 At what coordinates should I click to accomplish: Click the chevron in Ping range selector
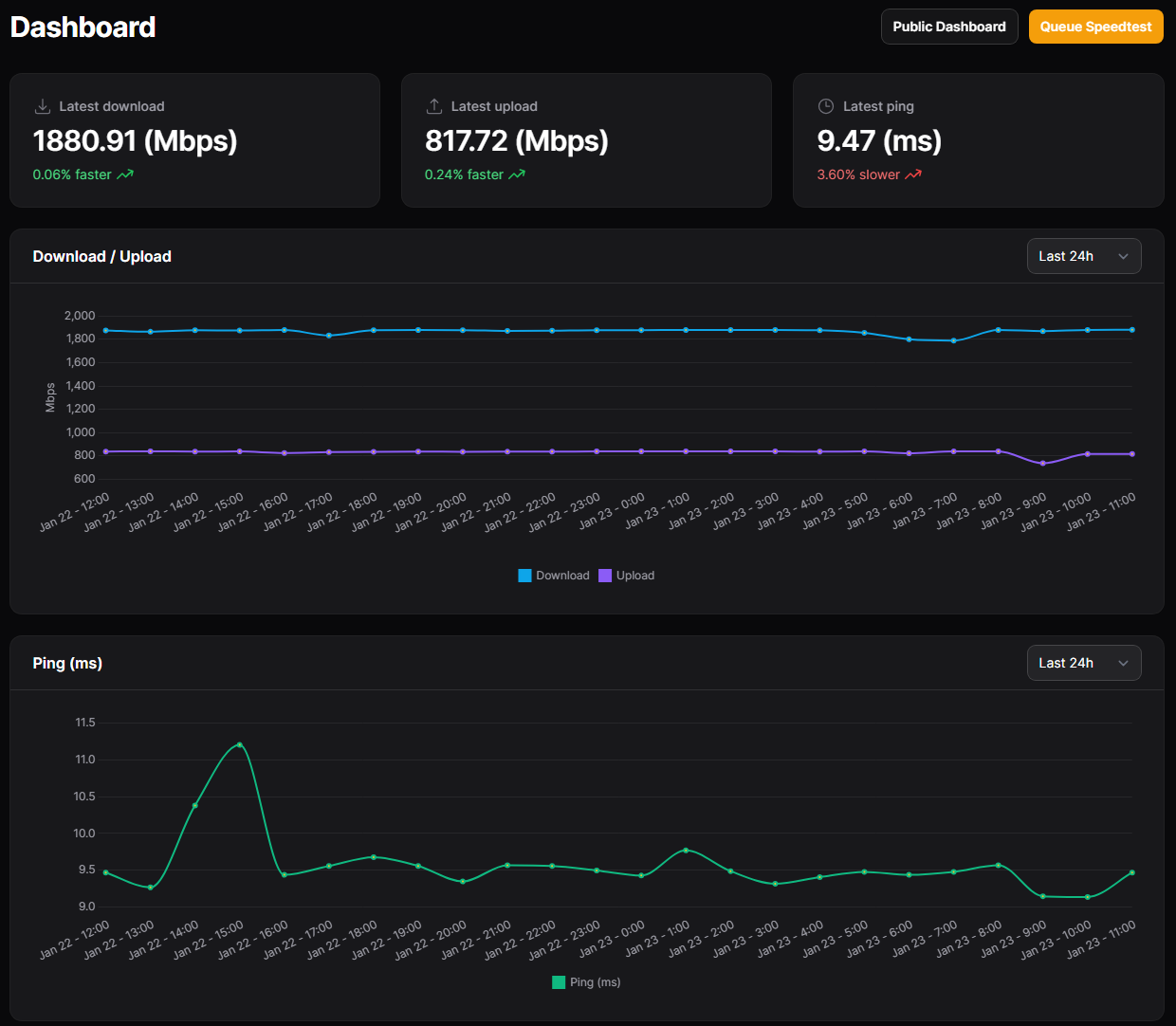[1123, 664]
